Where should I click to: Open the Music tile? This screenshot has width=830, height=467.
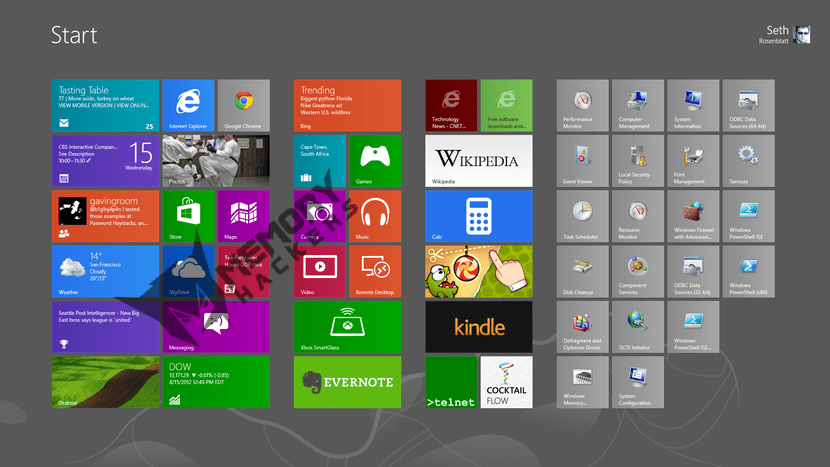point(375,216)
